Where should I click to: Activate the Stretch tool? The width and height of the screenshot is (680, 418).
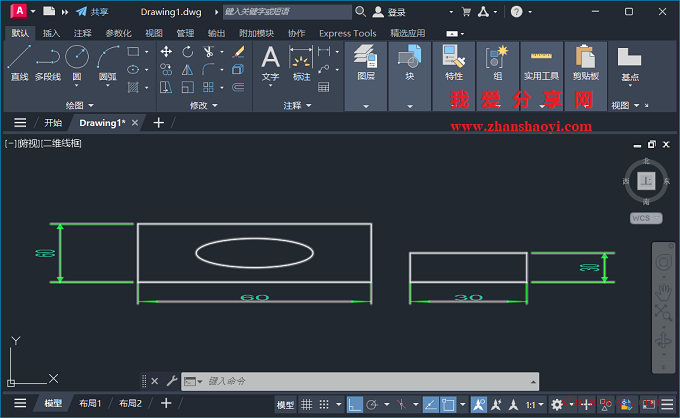166,87
